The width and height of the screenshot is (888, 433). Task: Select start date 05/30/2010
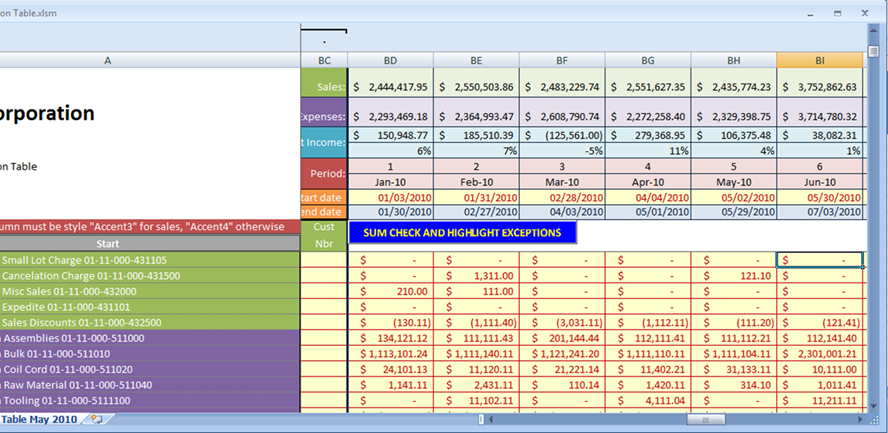pos(819,198)
